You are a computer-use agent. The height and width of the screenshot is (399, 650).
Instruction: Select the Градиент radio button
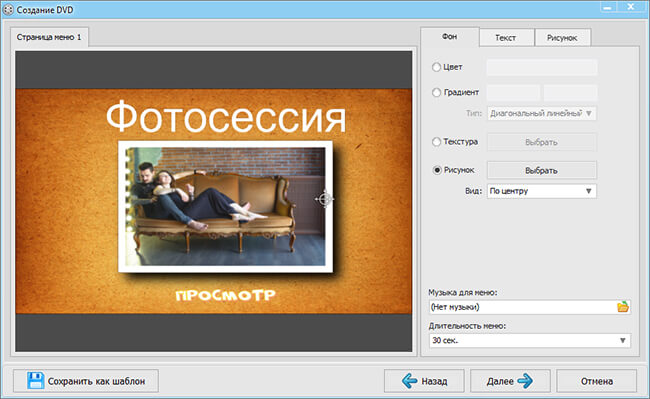pyautogui.click(x=436, y=92)
